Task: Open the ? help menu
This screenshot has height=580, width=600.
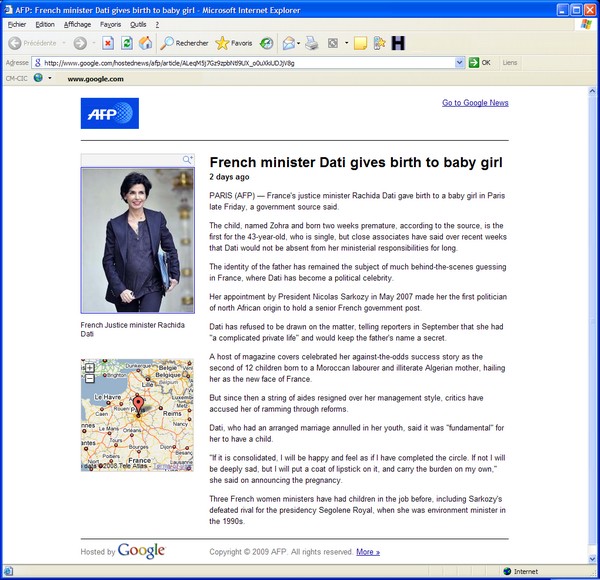Action: (157, 24)
